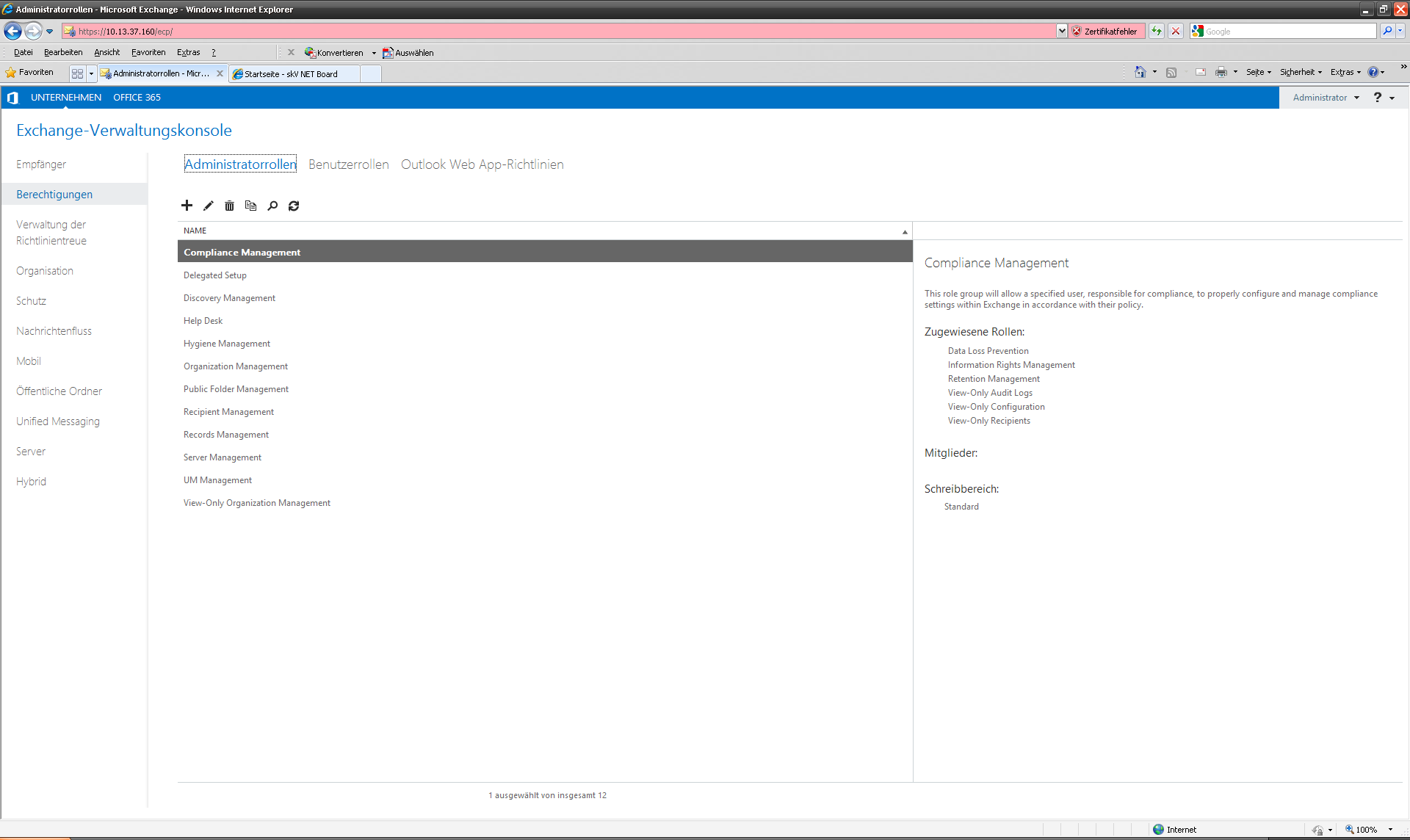The height and width of the screenshot is (840, 1410).
Task: Click the pencil edit icon
Action: tap(209, 206)
